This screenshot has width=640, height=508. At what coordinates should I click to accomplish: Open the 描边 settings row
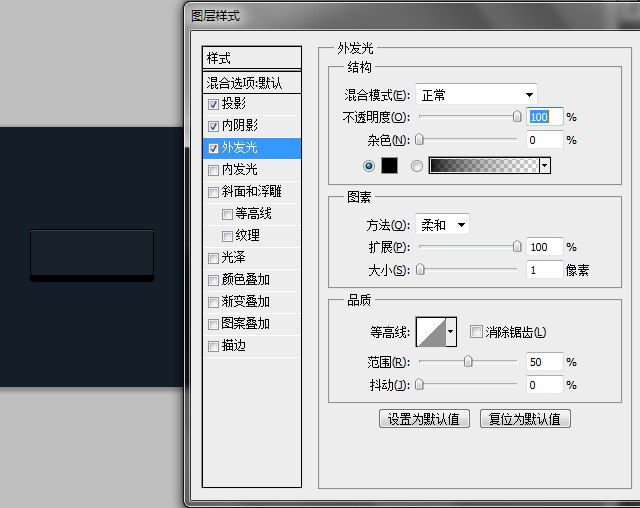coord(252,346)
